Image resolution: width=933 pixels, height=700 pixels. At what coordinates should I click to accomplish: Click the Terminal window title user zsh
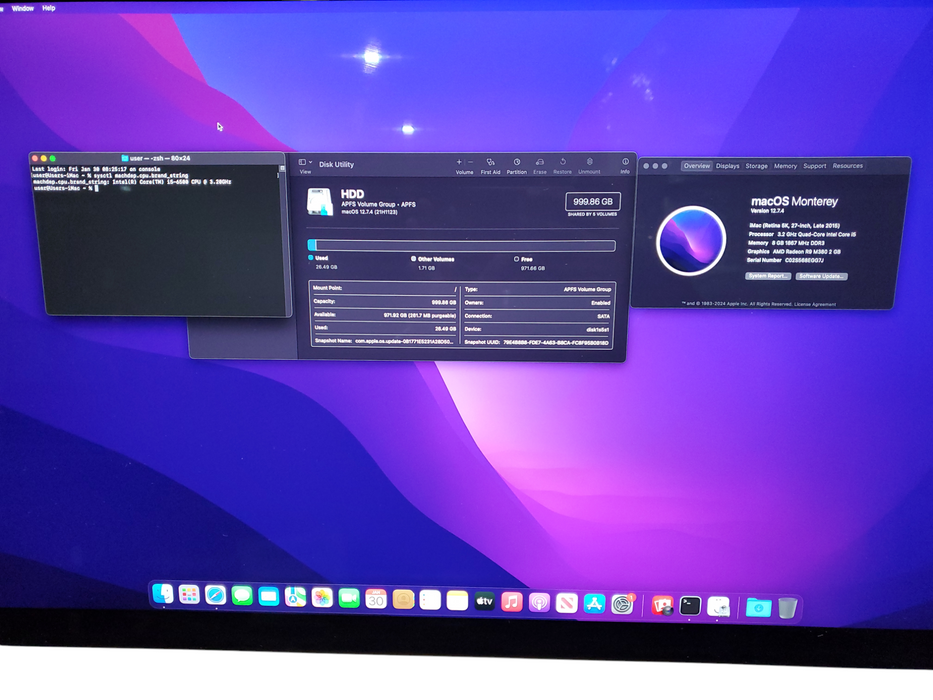tap(156, 158)
